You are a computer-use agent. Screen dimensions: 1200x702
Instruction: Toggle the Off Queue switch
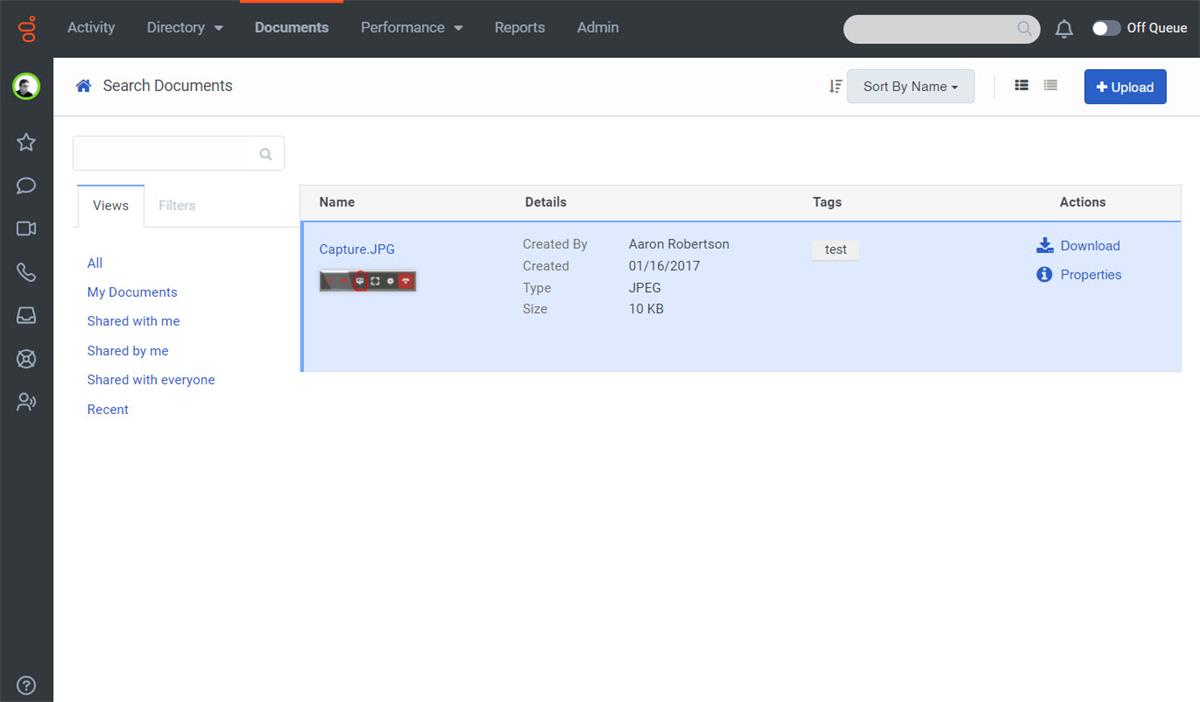pos(1106,29)
